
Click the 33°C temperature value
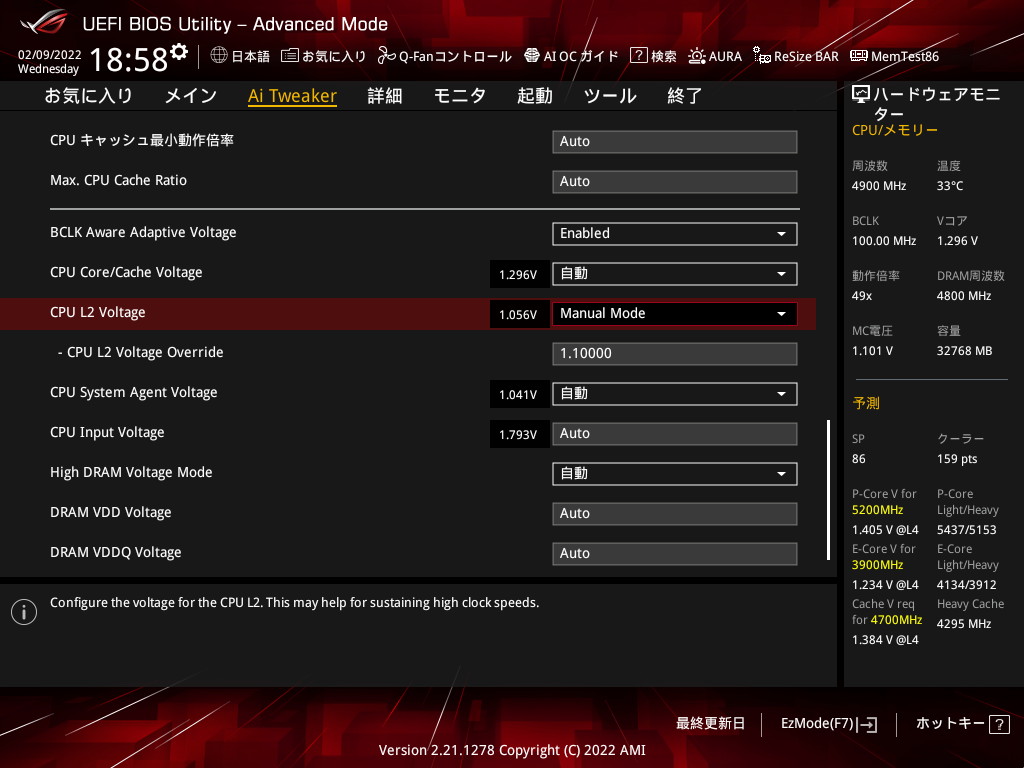pos(950,186)
